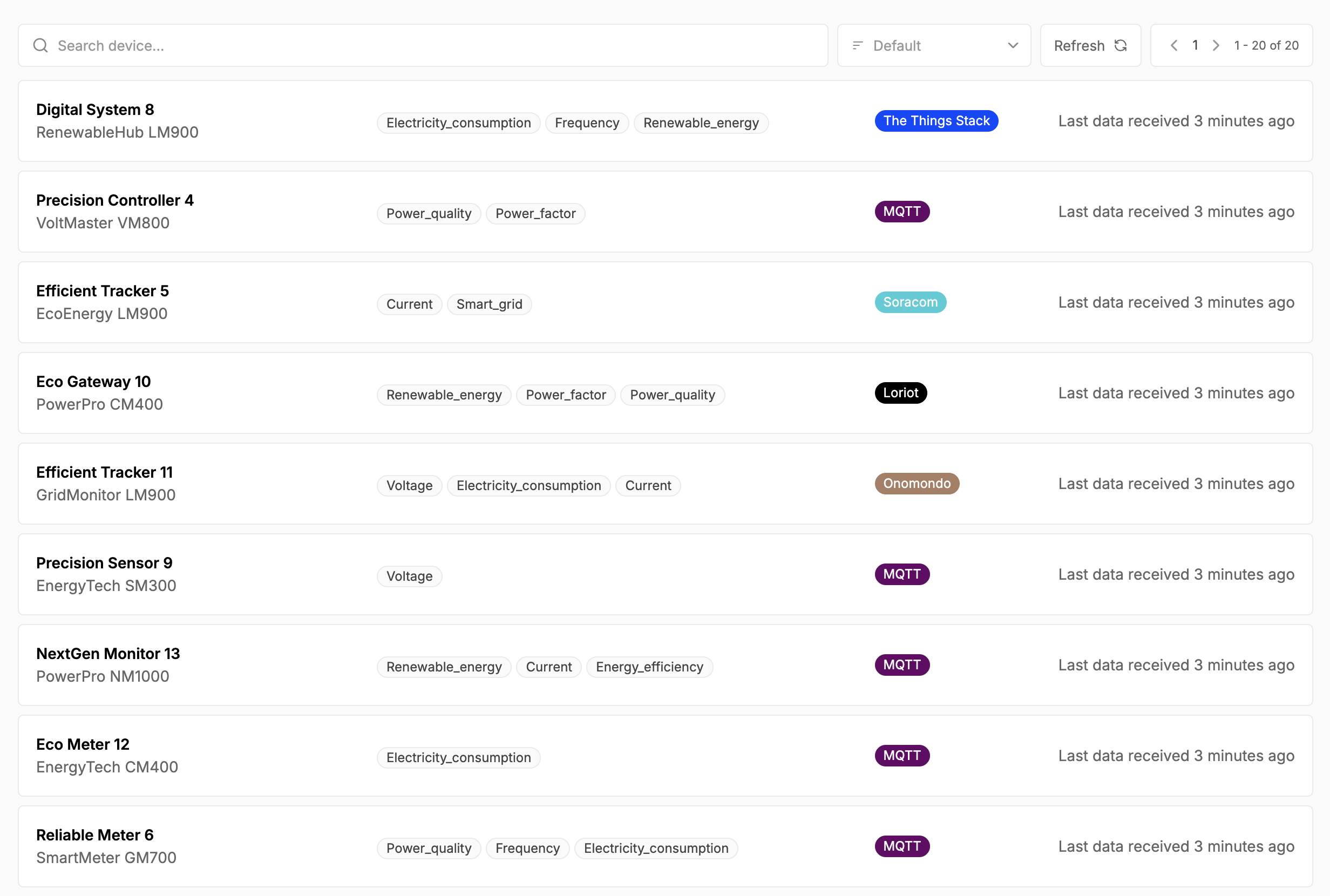Click VoltMaster VM800 model text
This screenshot has height=896, width=1330.
click(103, 223)
